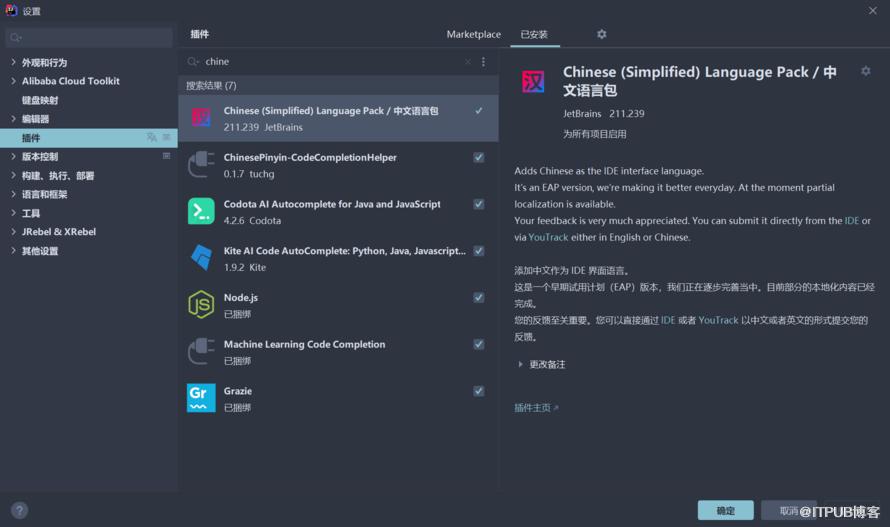Select the Codota AI Autocomplete row title
The width and height of the screenshot is (890, 527).
pos(332,204)
